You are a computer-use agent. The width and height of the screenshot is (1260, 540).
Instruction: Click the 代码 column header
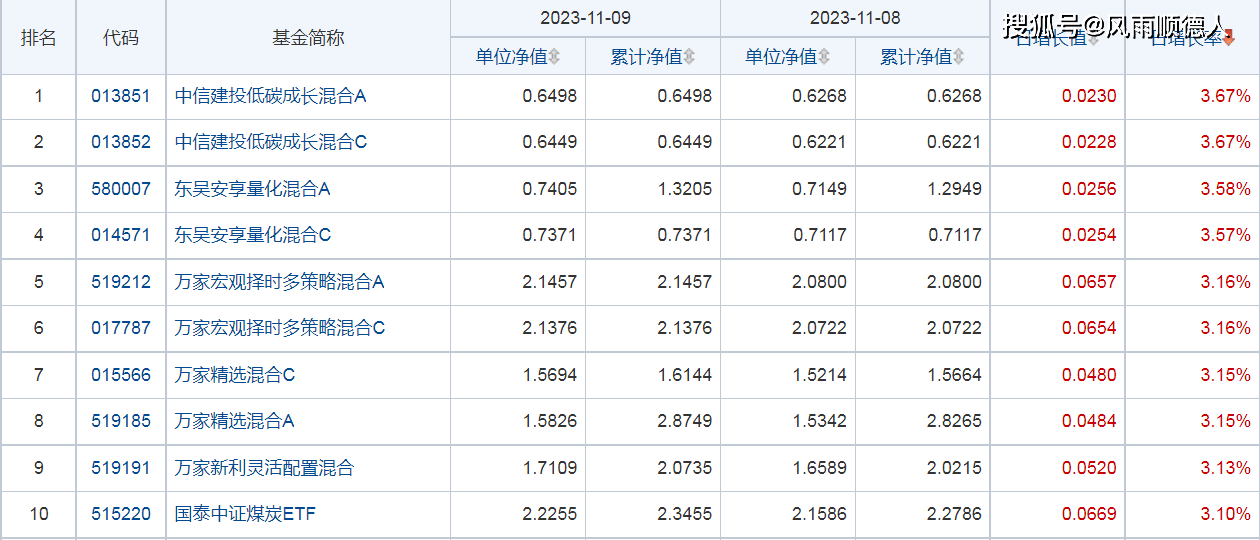tap(120, 38)
